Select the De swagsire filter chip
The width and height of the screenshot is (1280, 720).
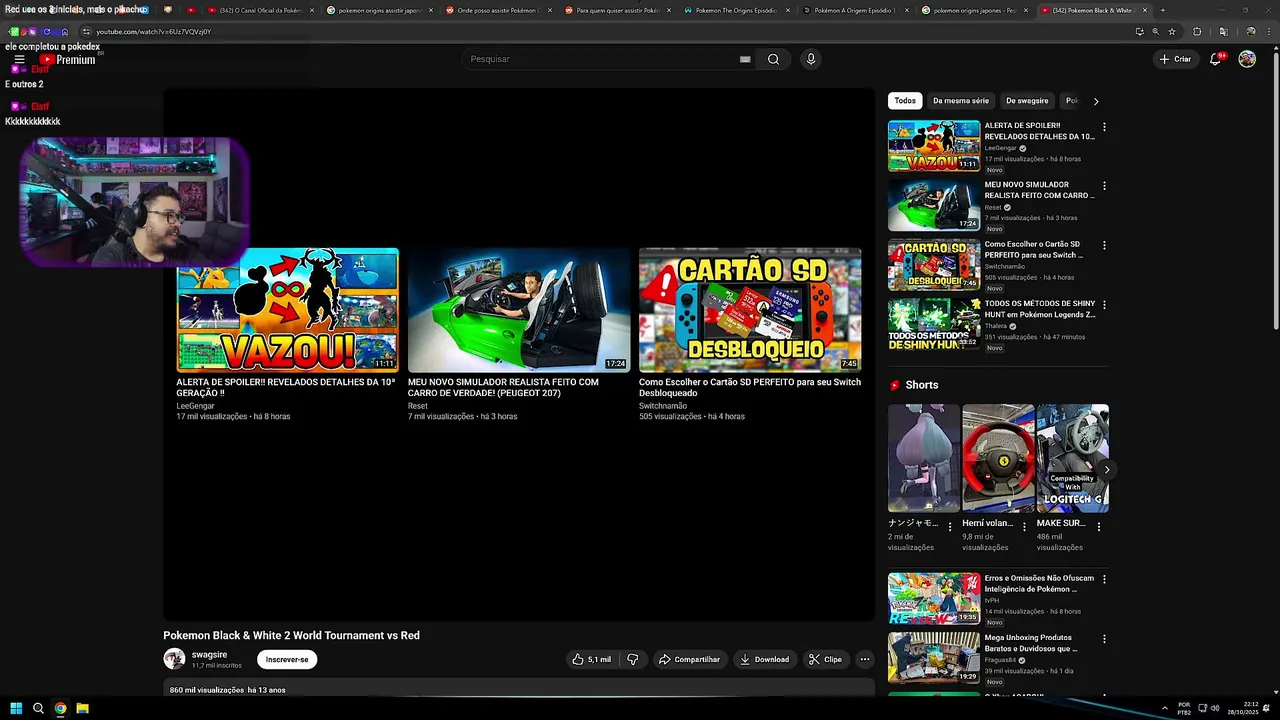coord(1027,101)
